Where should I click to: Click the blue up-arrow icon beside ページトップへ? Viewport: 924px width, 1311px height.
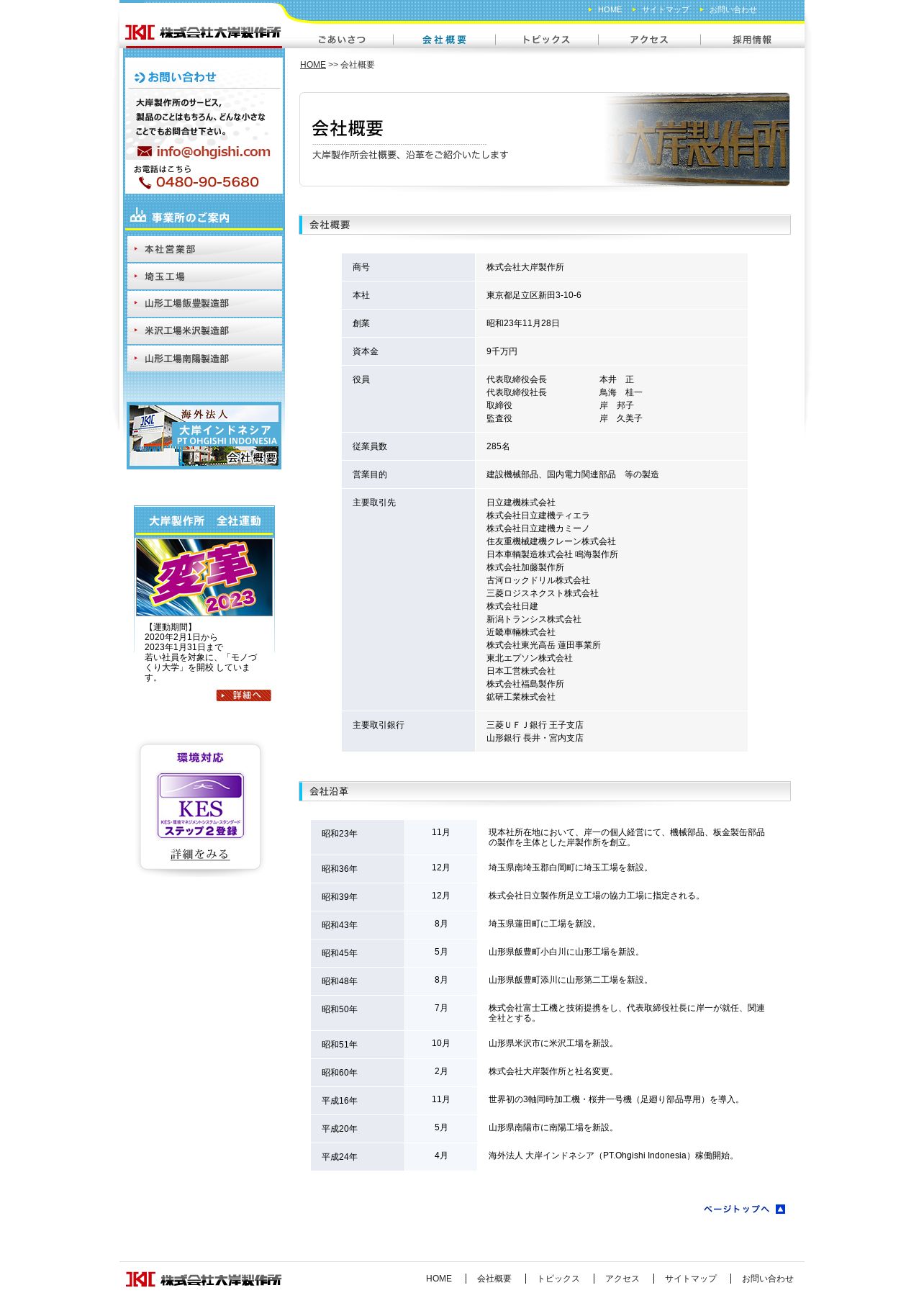(x=781, y=1209)
